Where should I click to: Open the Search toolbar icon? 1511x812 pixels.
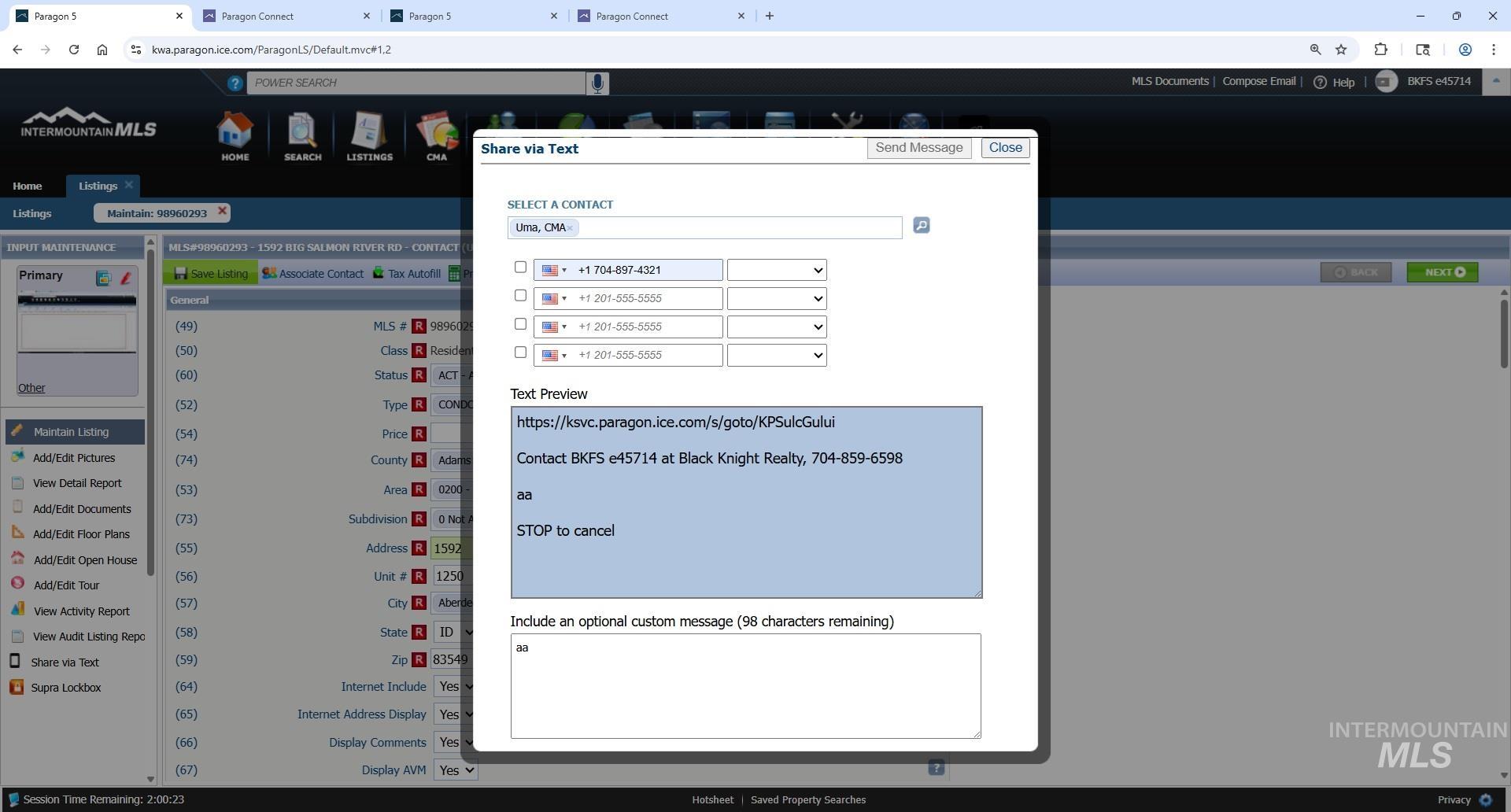(x=302, y=137)
